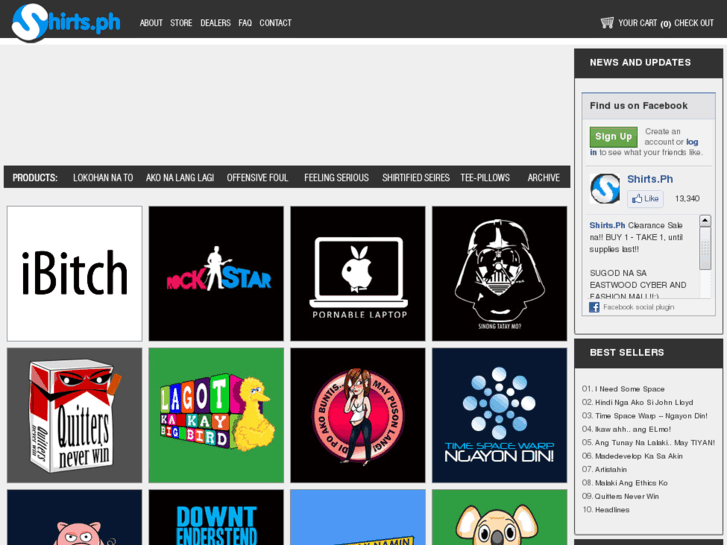Screen dimensions: 727x545
Task: Open best seller Artistahin
Action: pos(611,470)
